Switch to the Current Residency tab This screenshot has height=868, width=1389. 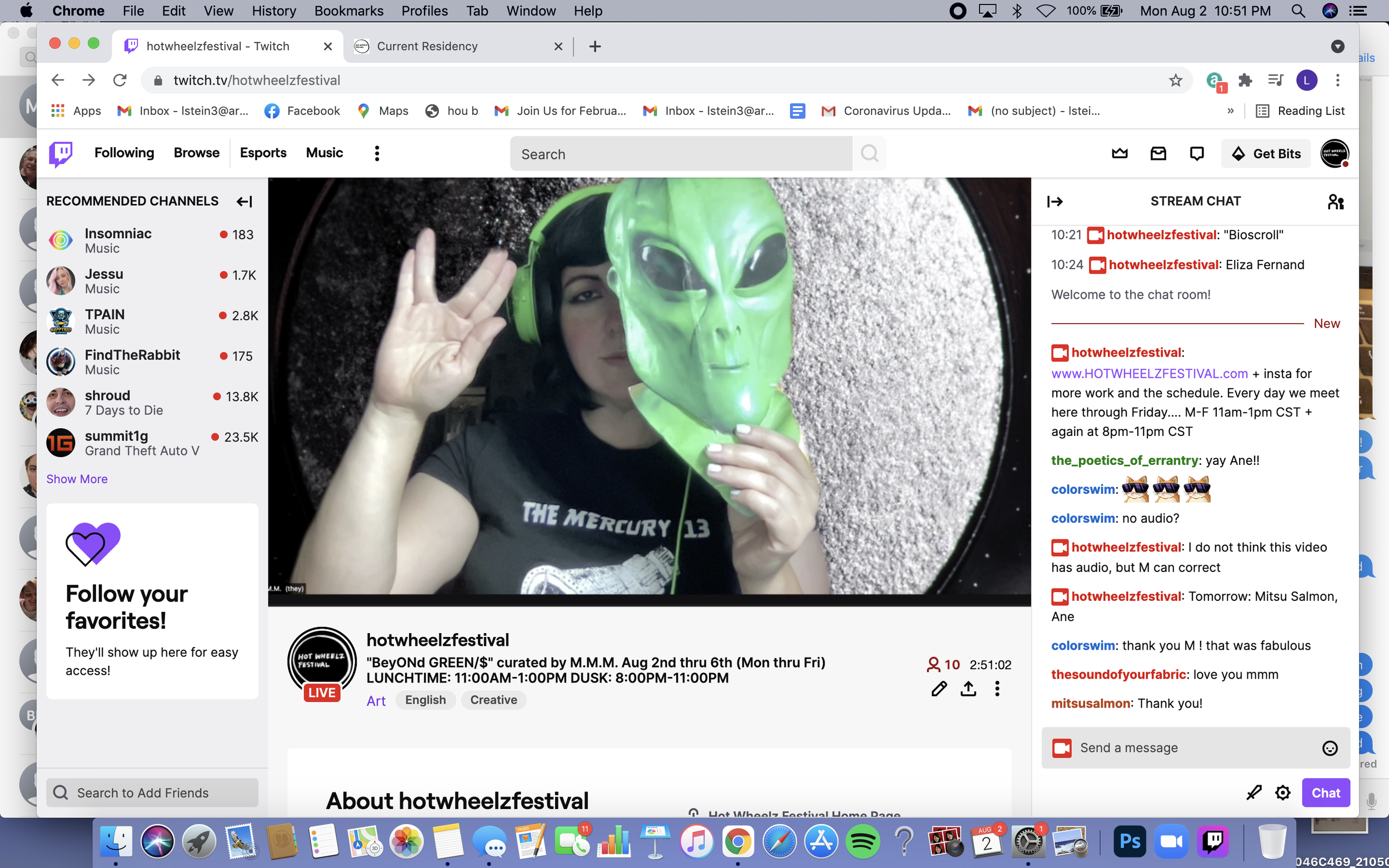[x=458, y=47]
